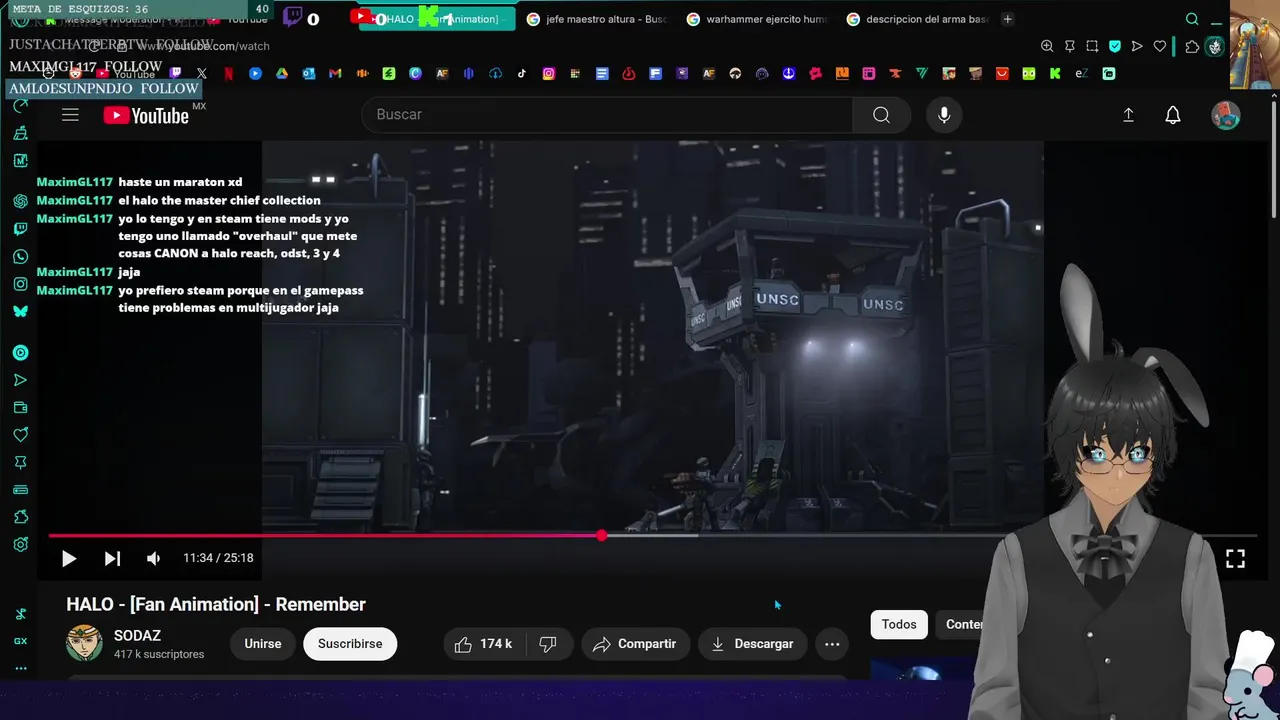Select the Todos filter chip
This screenshot has width=1280, height=720.
899,624
